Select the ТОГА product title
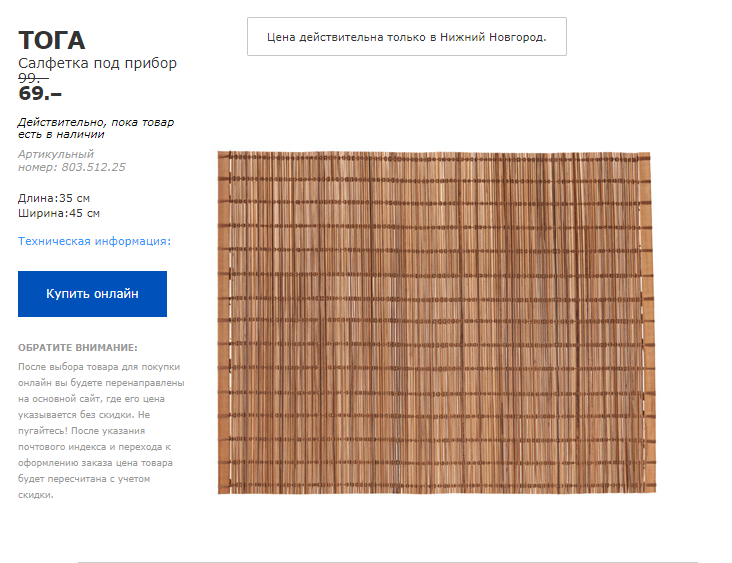Screen dimensions: 732x563 click(52, 41)
